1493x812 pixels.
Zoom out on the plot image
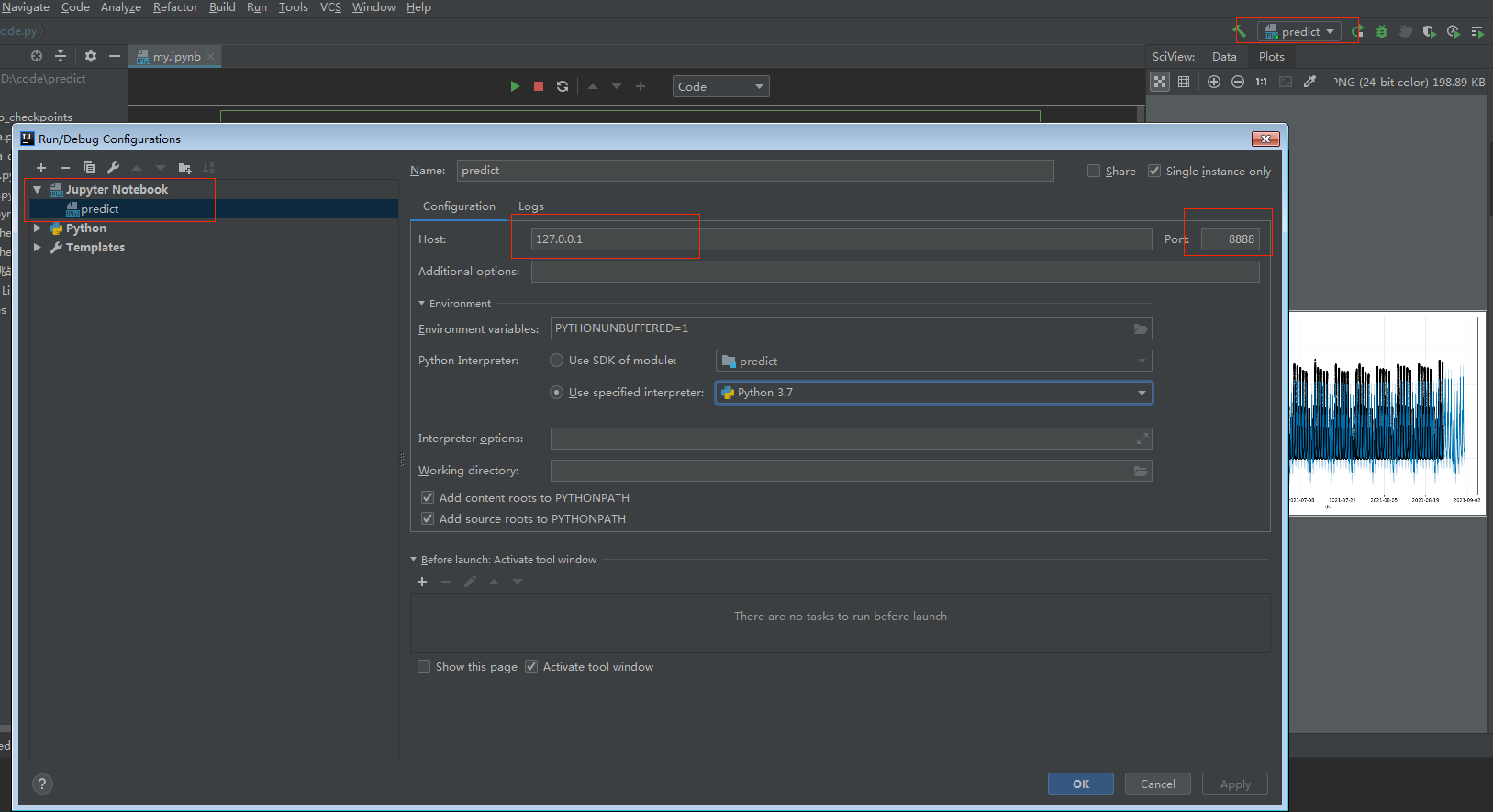(1238, 82)
